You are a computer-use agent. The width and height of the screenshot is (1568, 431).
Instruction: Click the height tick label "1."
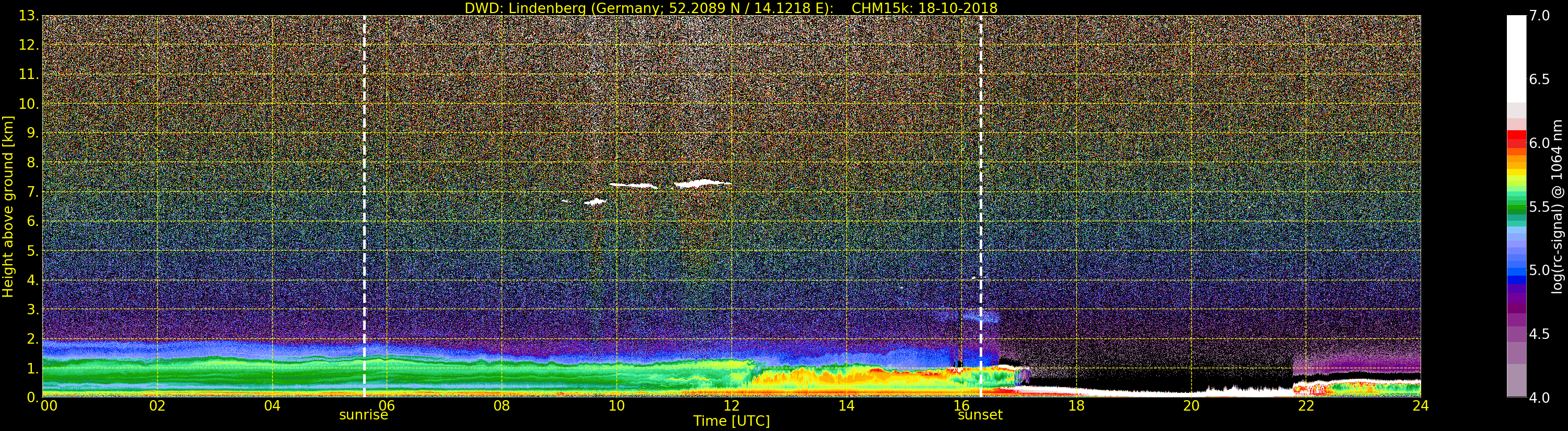32,368
